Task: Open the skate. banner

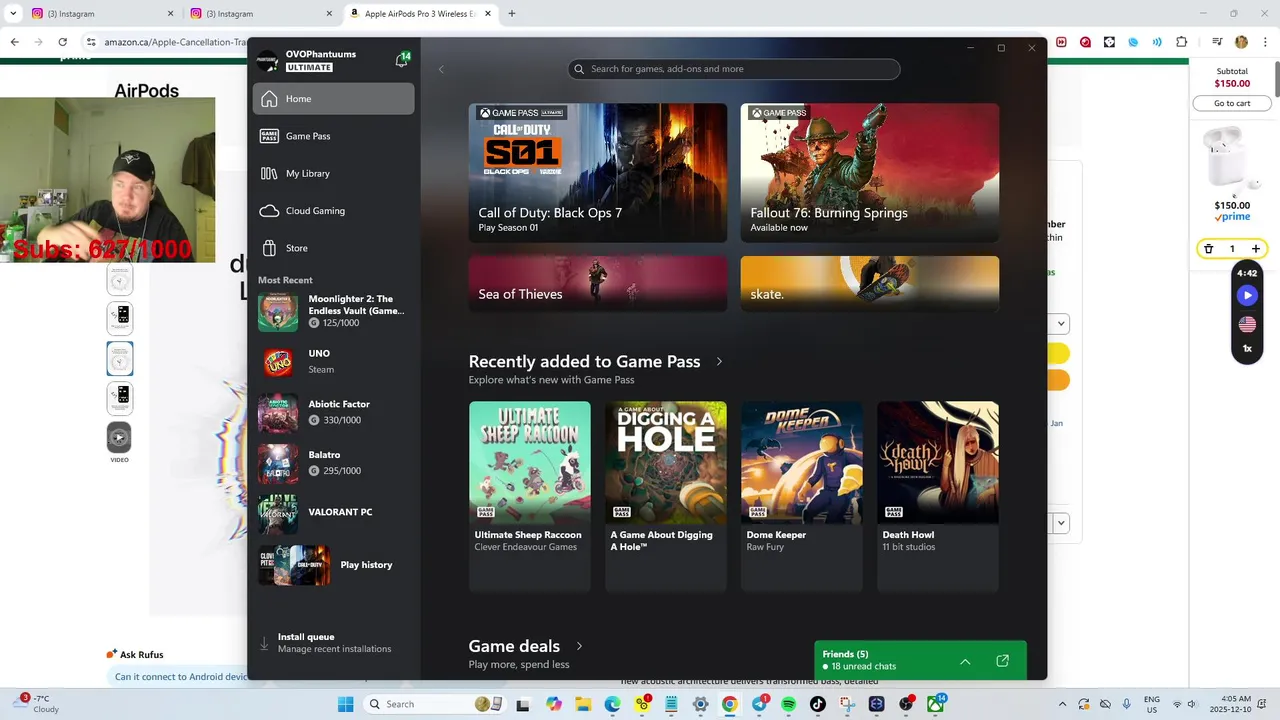Action: coord(870,284)
